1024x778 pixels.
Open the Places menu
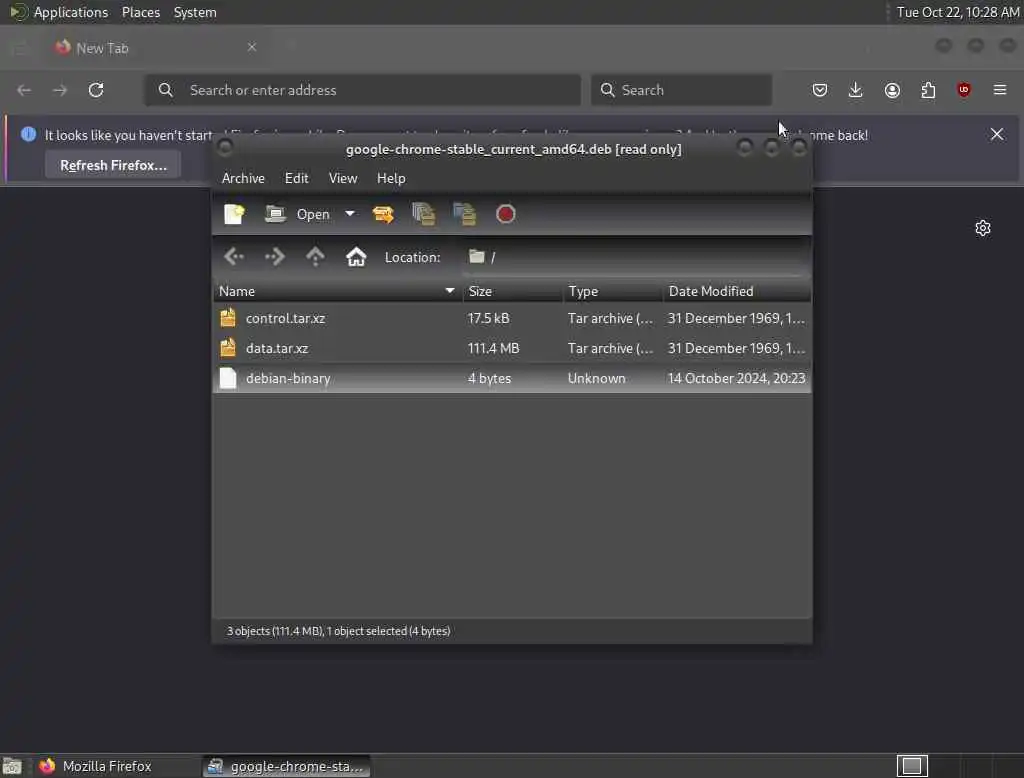140,12
